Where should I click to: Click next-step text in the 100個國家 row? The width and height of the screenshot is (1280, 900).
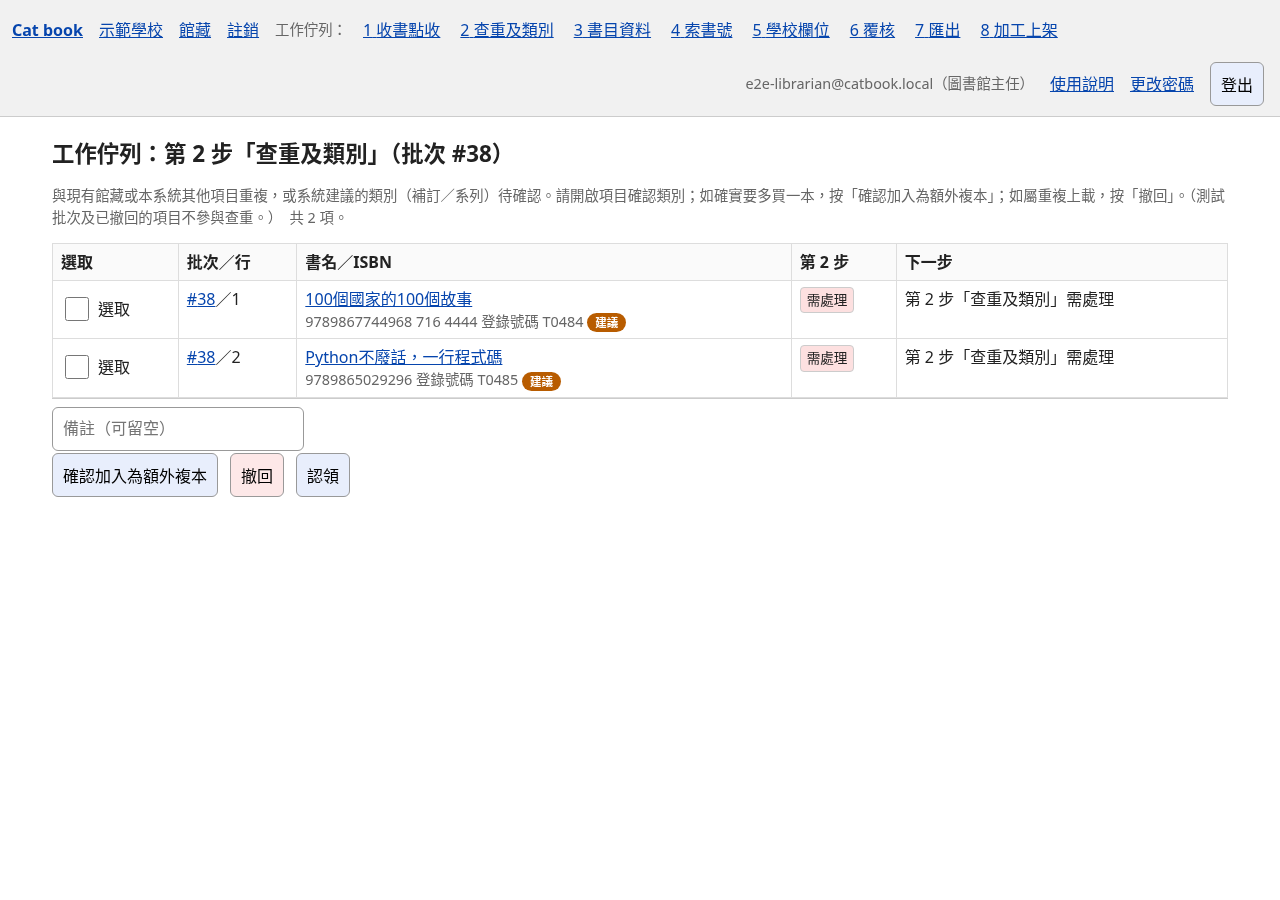point(1009,299)
